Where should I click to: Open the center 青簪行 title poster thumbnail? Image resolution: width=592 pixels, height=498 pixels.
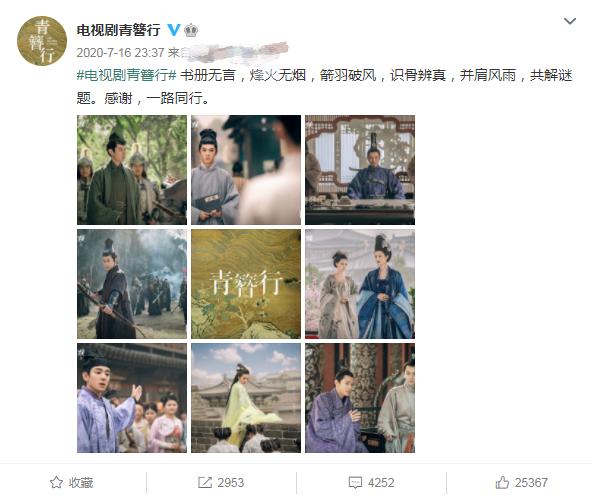tap(246, 284)
